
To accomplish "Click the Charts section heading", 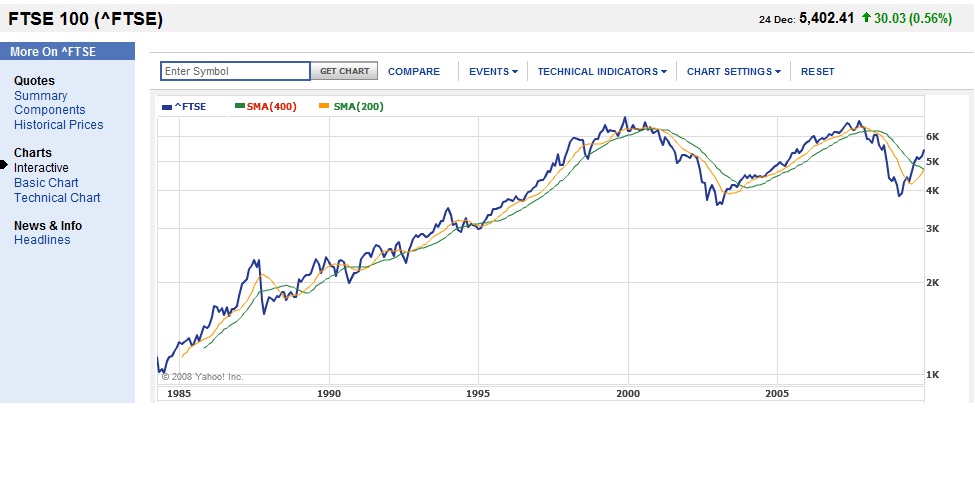I will pos(33,153).
